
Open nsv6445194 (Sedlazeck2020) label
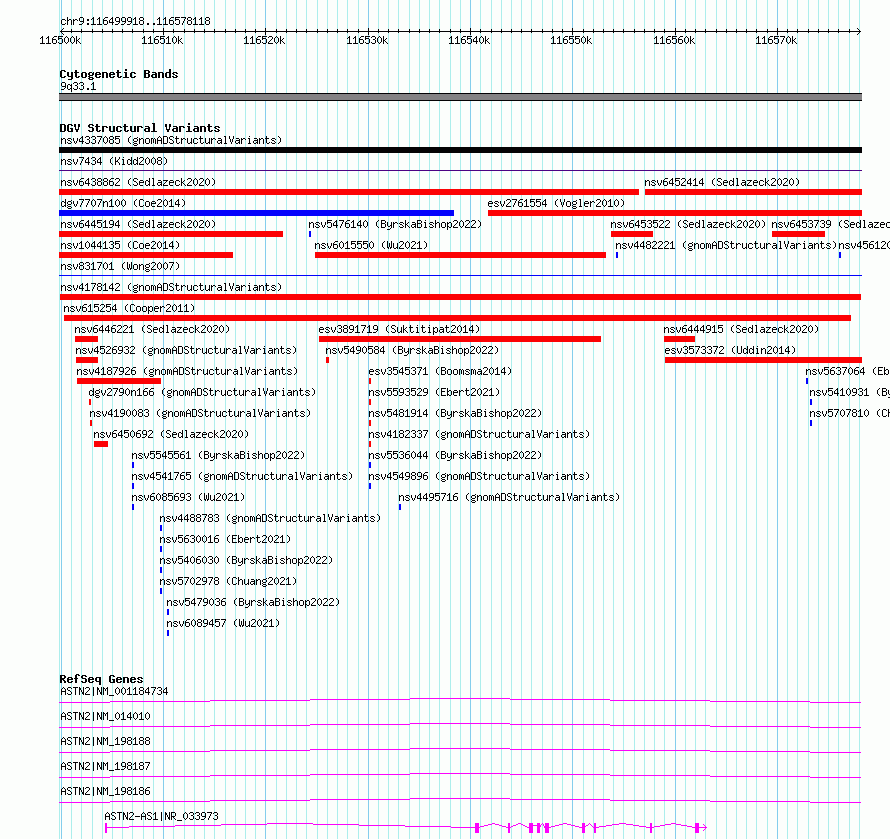coord(138,224)
